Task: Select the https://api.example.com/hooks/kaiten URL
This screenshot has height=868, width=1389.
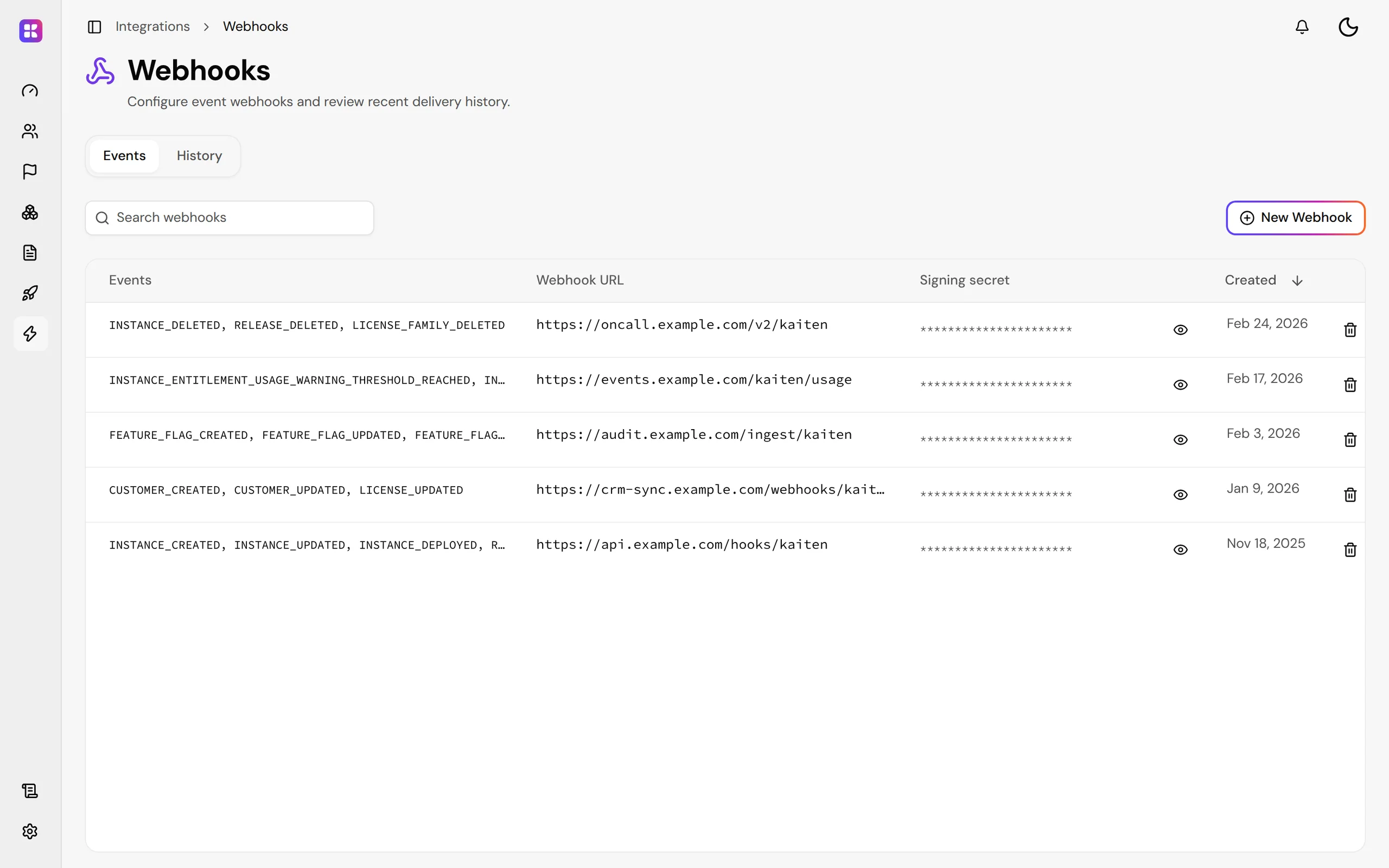Action: coord(682,545)
